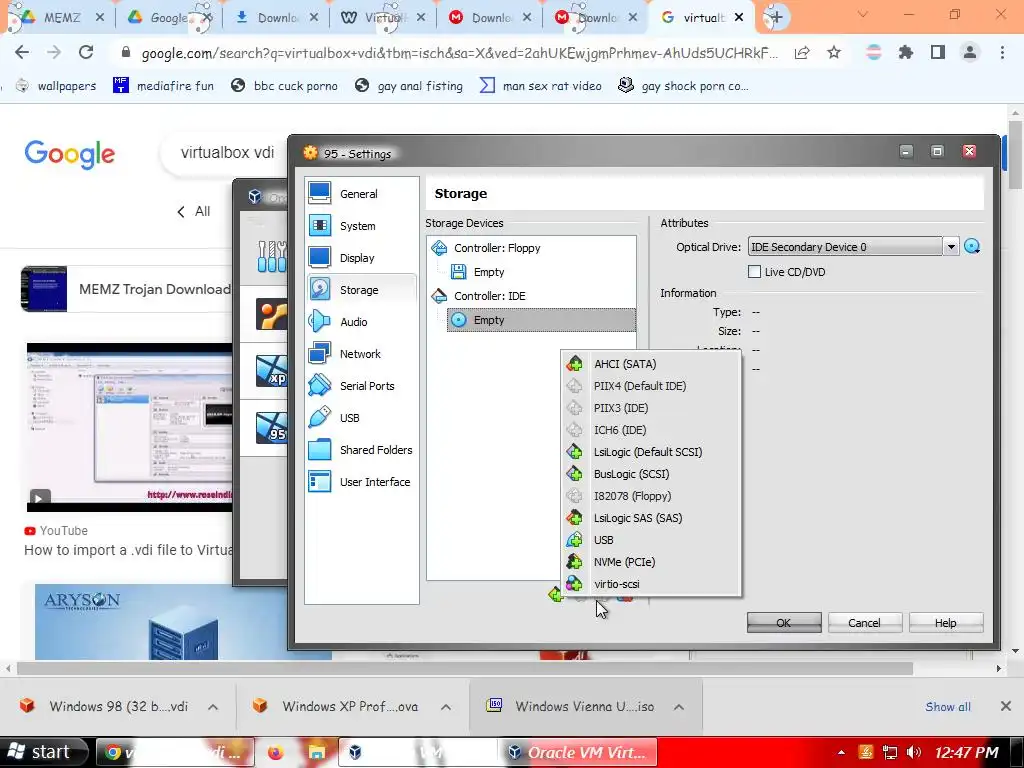
Task: Bookmark this page with the star
Action: (834, 53)
